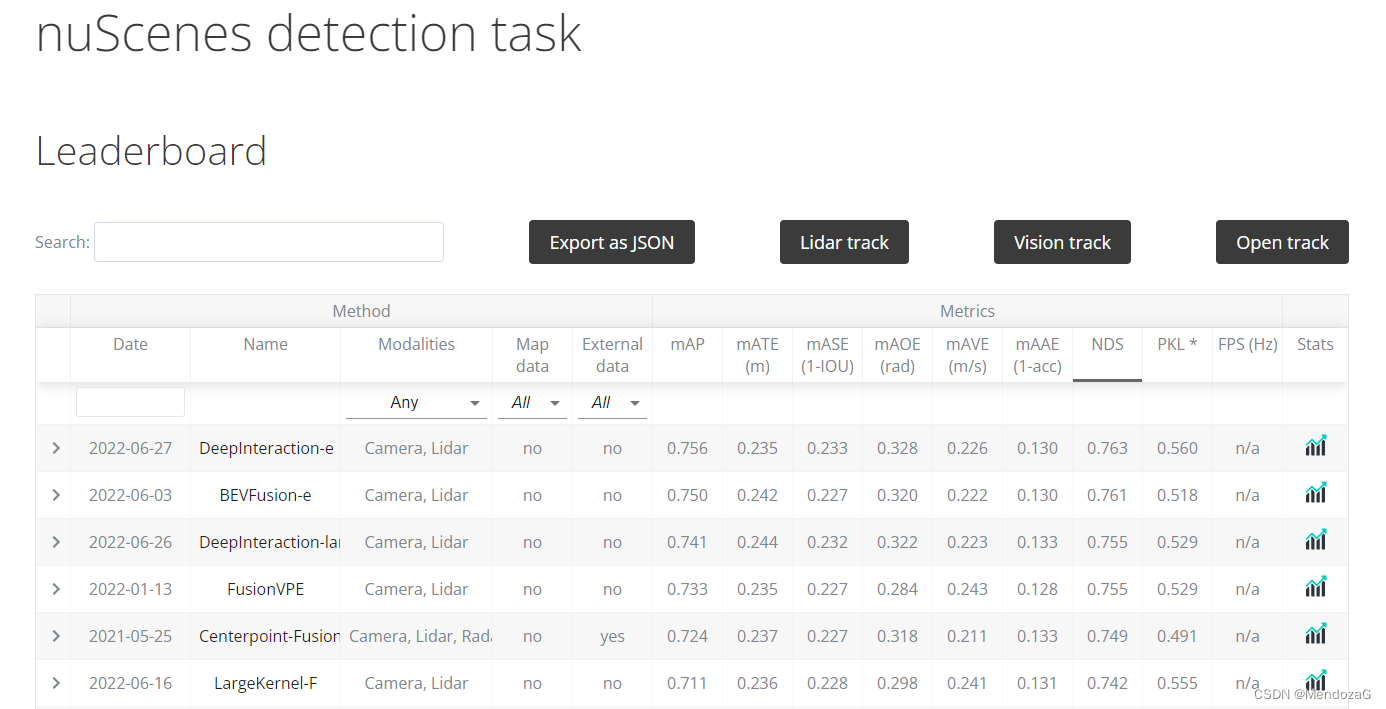Image resolution: width=1386 pixels, height=709 pixels.
Task: Open the Modalities 'Any' filter dropdown
Action: [x=416, y=402]
